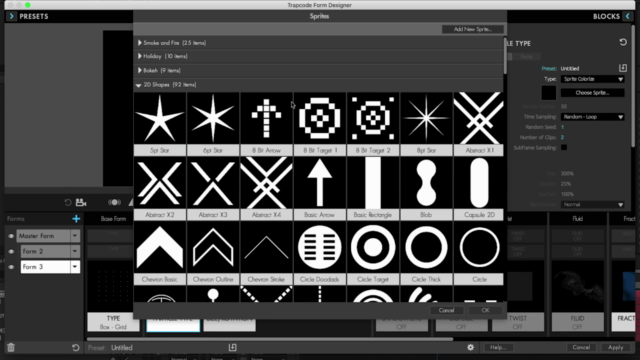Click the black sprite preview swatch
Screen dimensions: 640x360
pyautogui.click(x=549, y=93)
